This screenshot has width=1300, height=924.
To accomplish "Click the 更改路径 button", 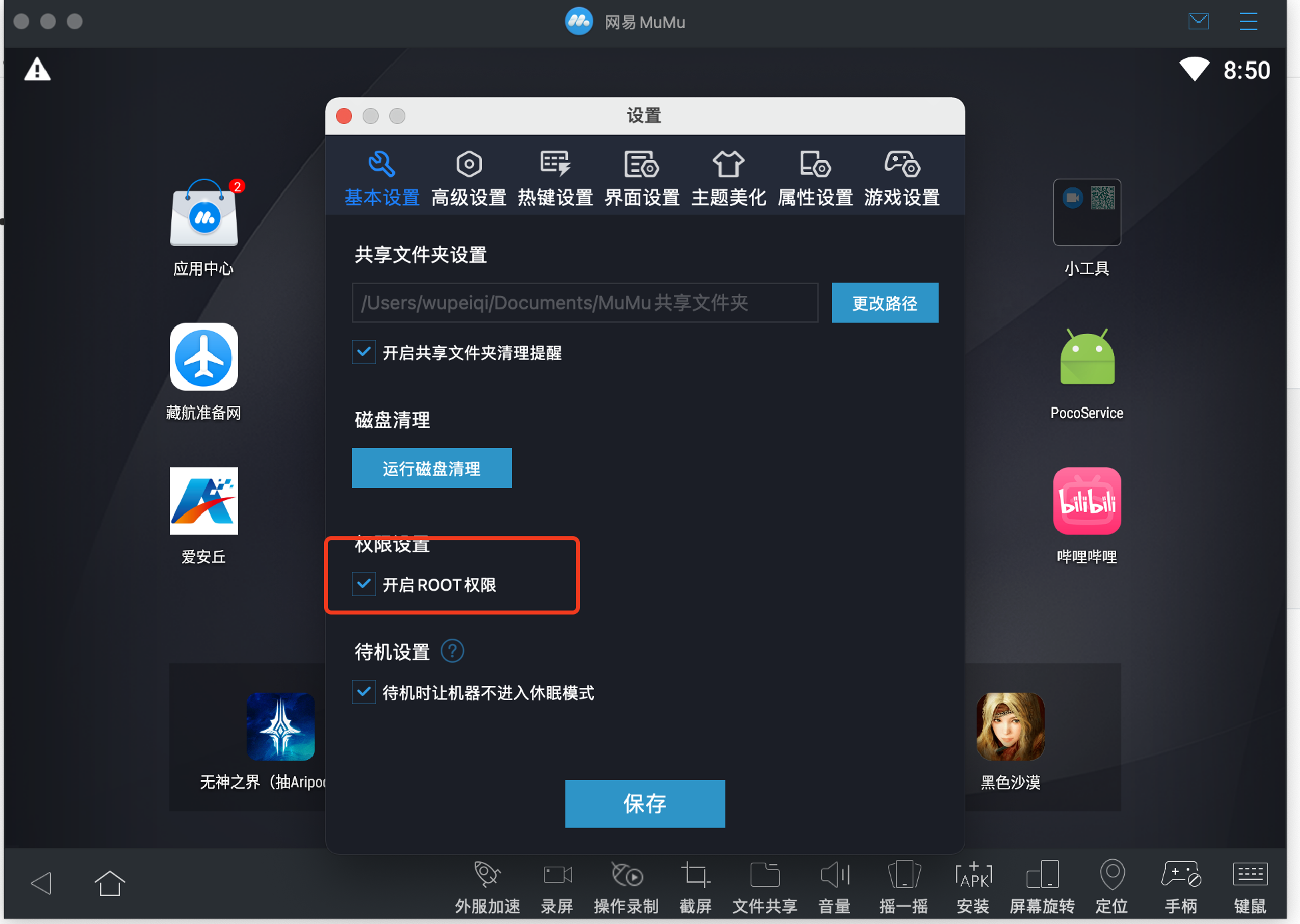I will tap(885, 303).
